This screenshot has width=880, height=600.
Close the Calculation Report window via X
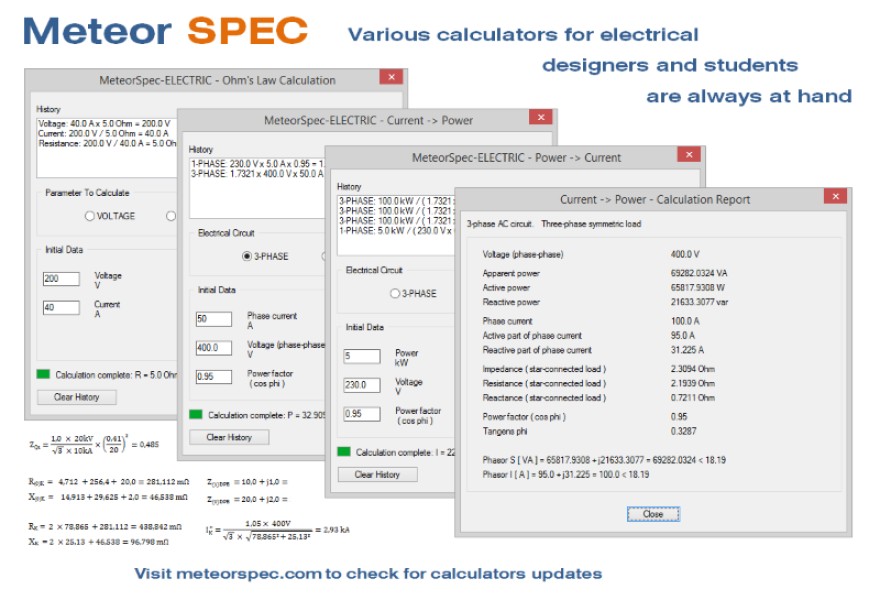tap(836, 196)
